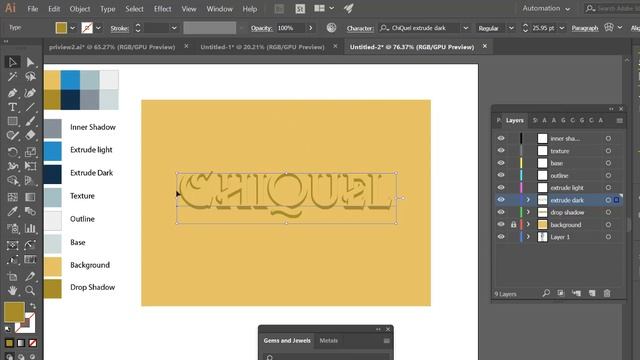
Task: Swap fill and stroke arrows icon
Action: click(x=32, y=306)
